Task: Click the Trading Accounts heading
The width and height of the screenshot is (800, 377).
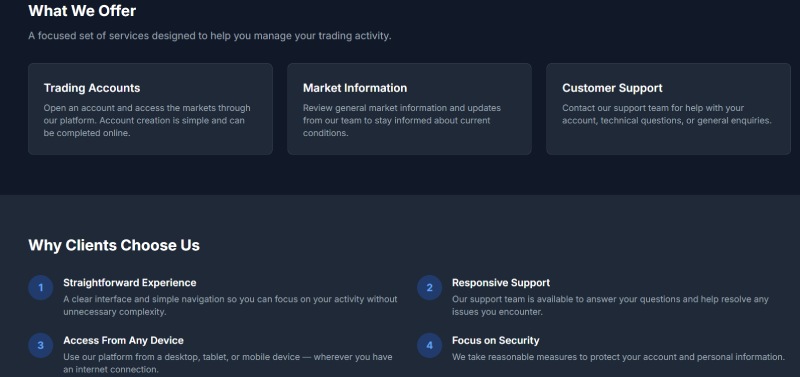Action: click(x=92, y=88)
